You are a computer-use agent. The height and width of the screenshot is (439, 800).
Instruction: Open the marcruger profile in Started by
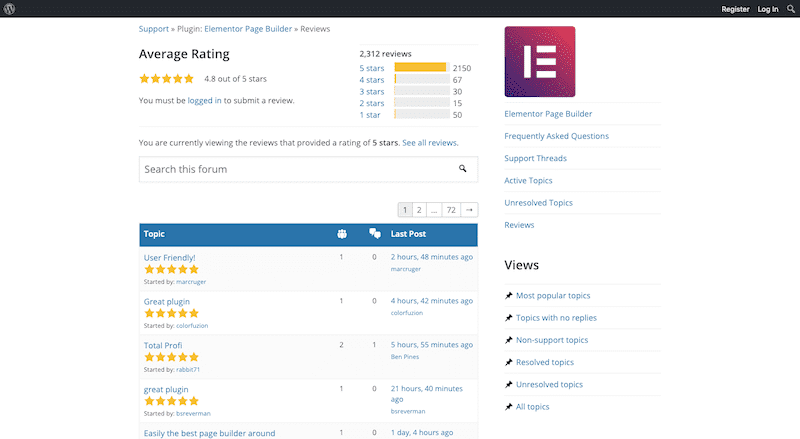191,282
